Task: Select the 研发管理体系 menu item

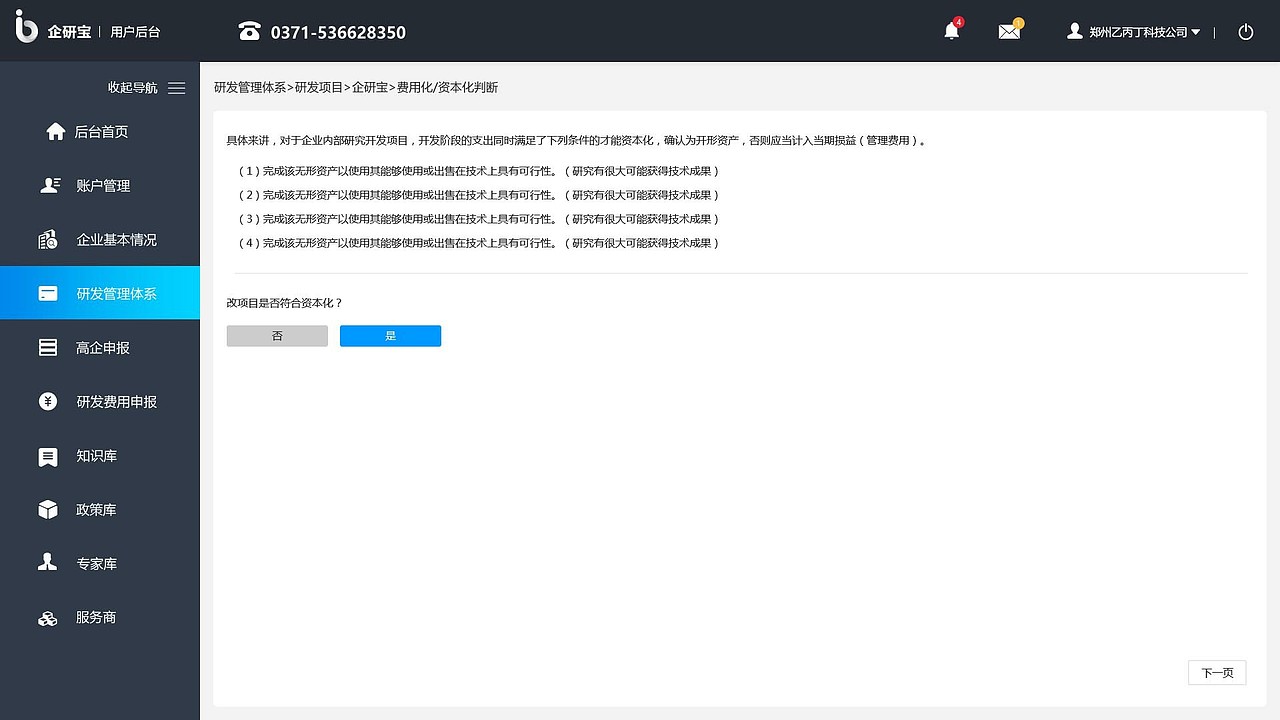Action: point(100,293)
